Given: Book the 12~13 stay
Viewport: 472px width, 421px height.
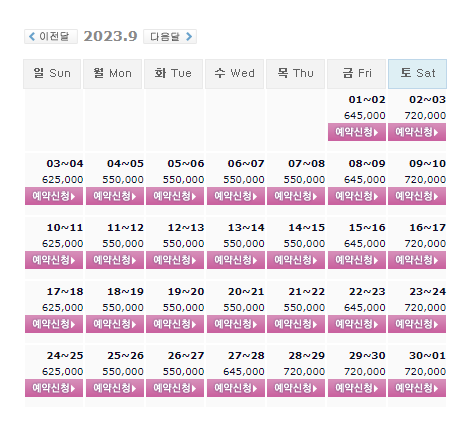Looking at the screenshot, I should click(175, 260).
